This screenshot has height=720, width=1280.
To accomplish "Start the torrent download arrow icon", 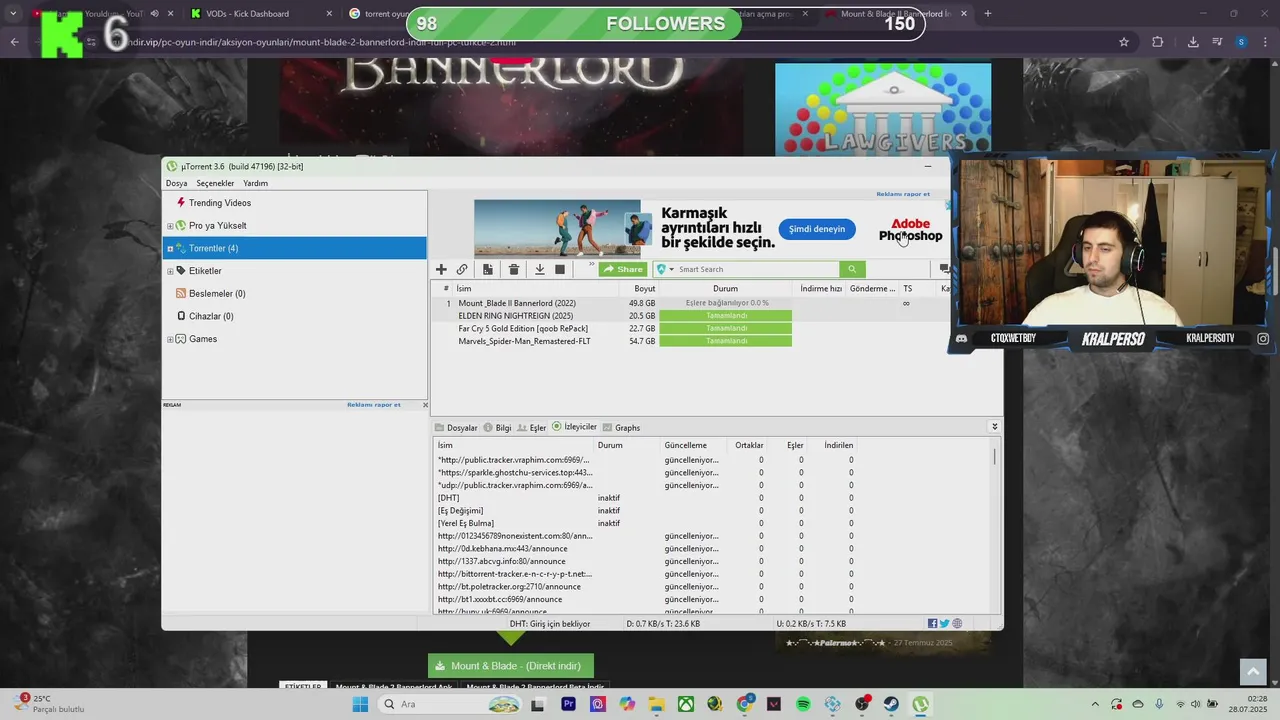I will click(539, 269).
